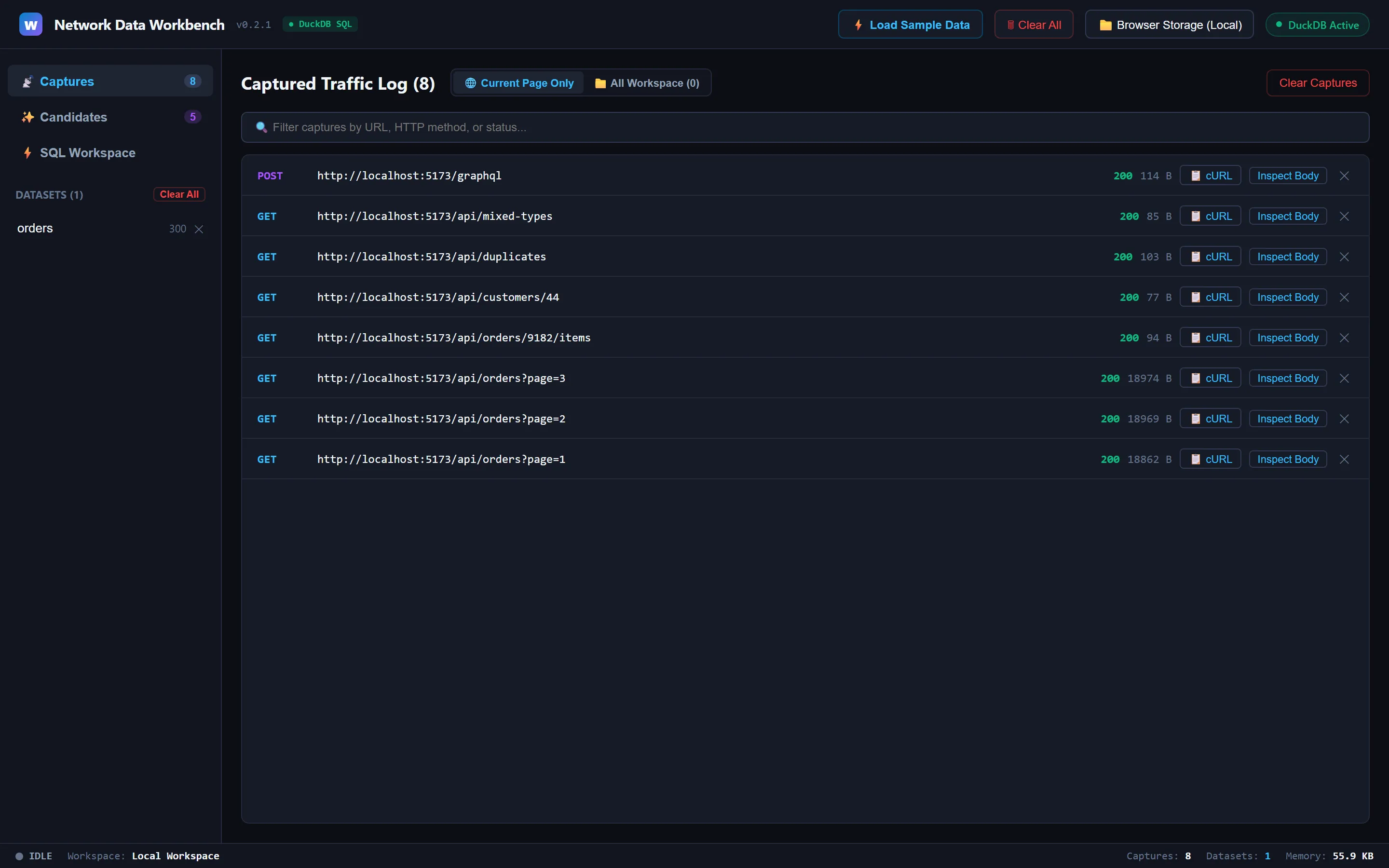Copy cURL for the customers/44 request

coord(1211,298)
